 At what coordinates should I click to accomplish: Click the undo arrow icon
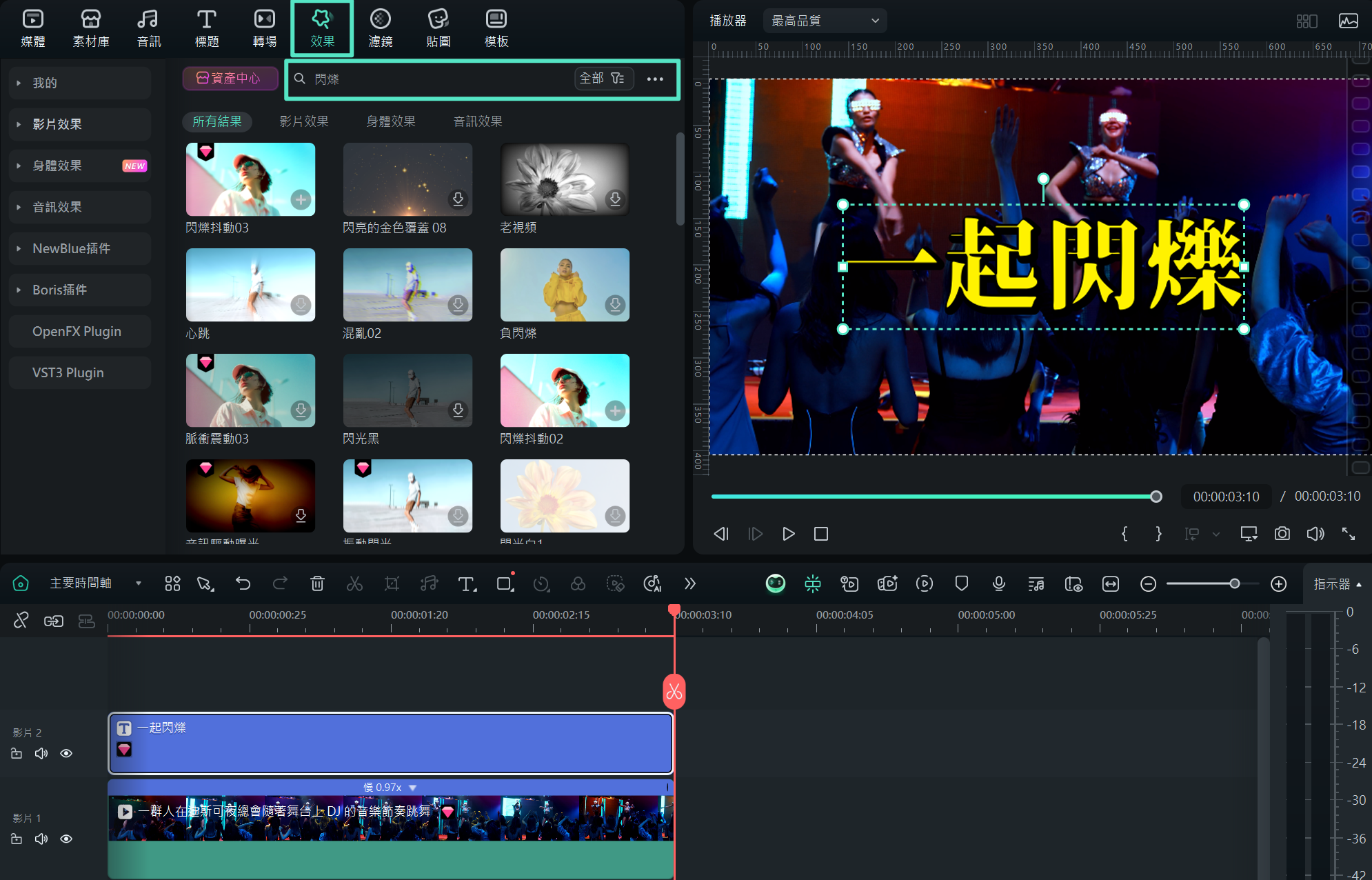(x=243, y=584)
